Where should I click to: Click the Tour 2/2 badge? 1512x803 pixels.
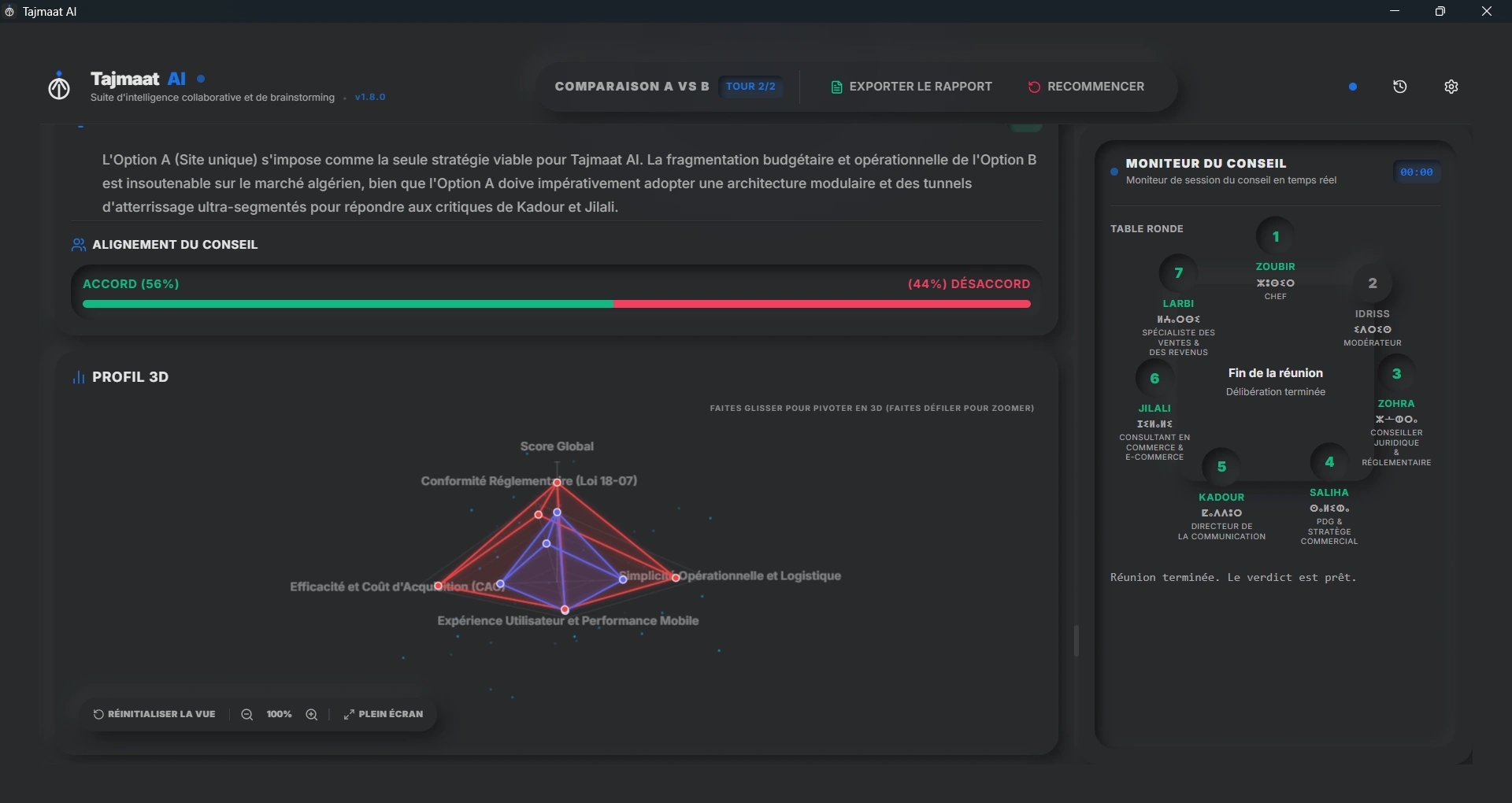pos(750,87)
